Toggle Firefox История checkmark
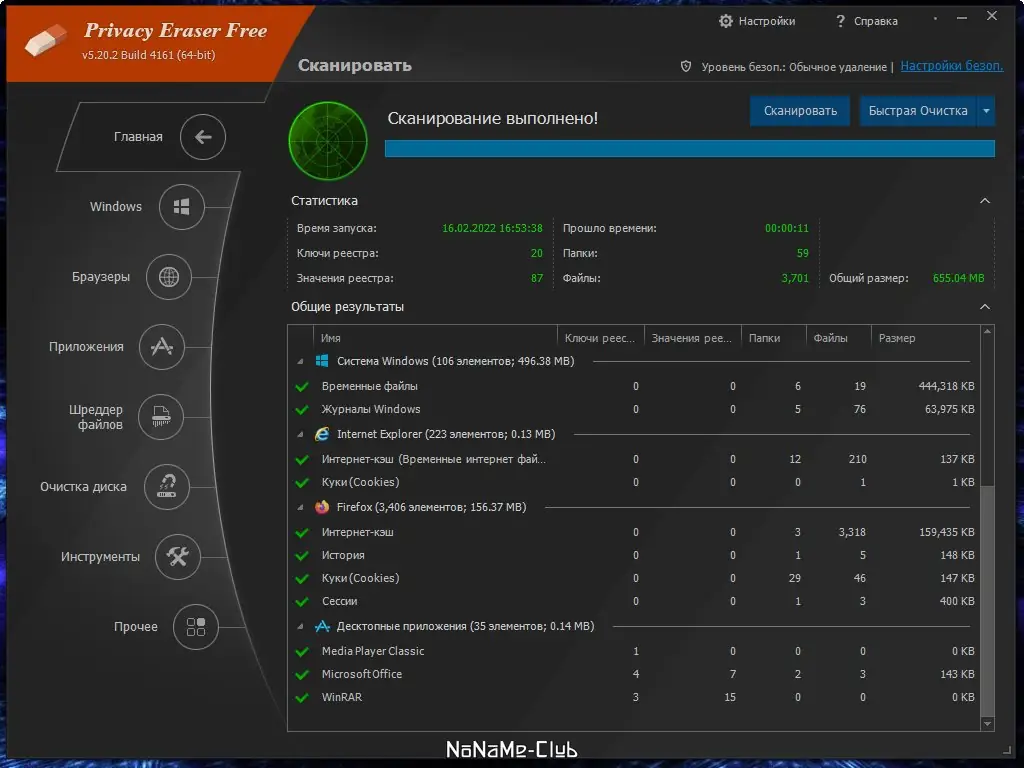1024x768 pixels. (x=302, y=556)
